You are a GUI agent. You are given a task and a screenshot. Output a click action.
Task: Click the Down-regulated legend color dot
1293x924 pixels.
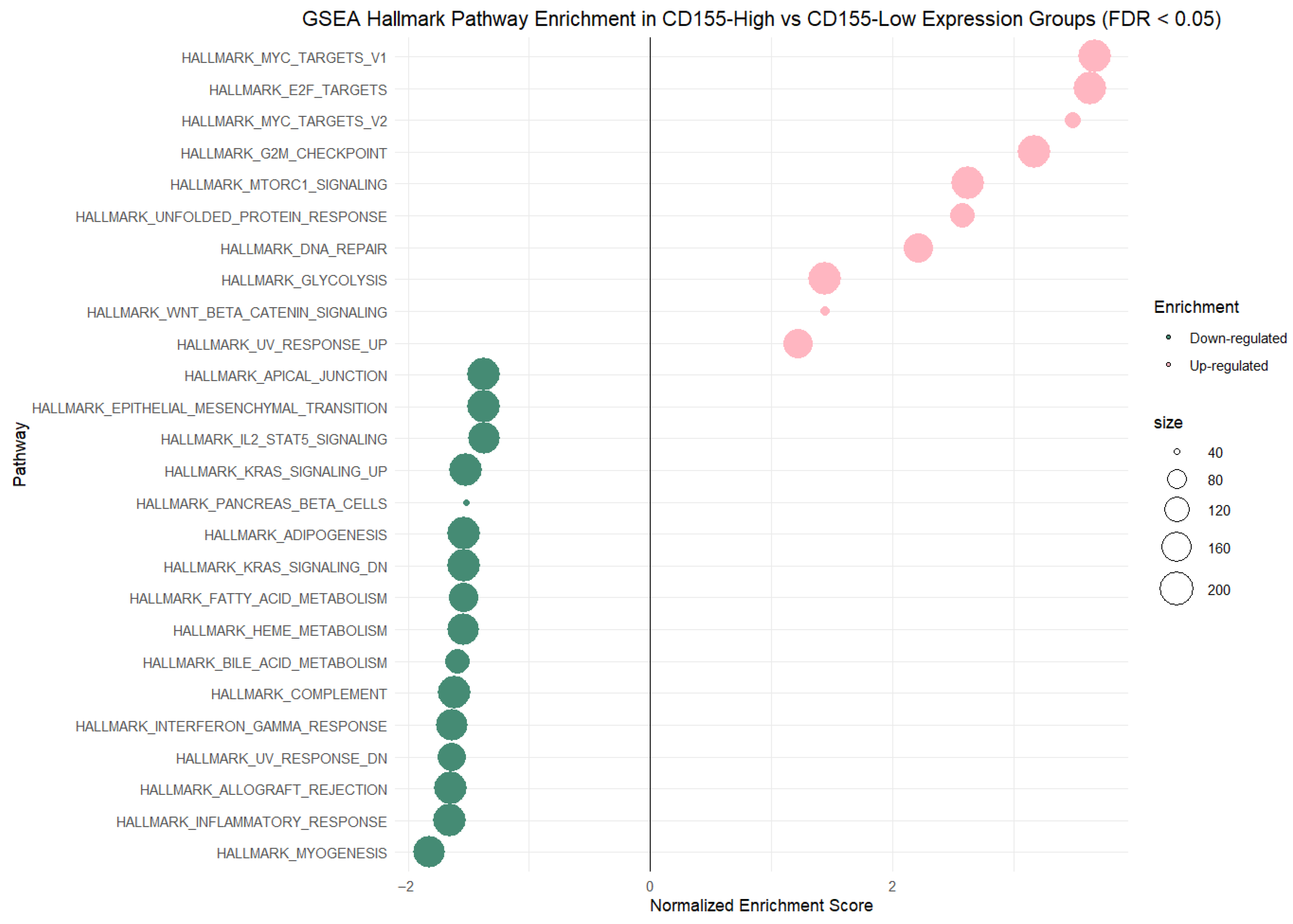(x=1168, y=338)
